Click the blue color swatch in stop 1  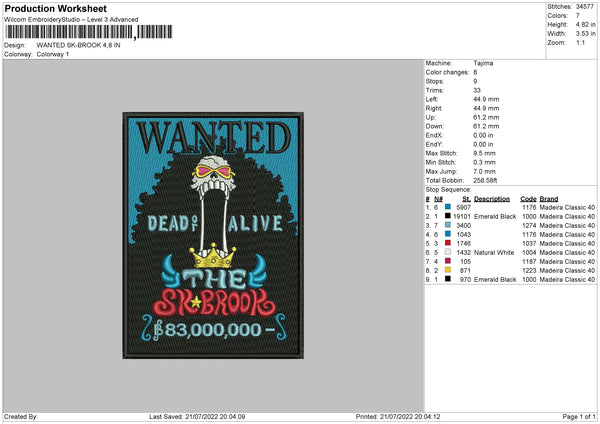pos(448,207)
